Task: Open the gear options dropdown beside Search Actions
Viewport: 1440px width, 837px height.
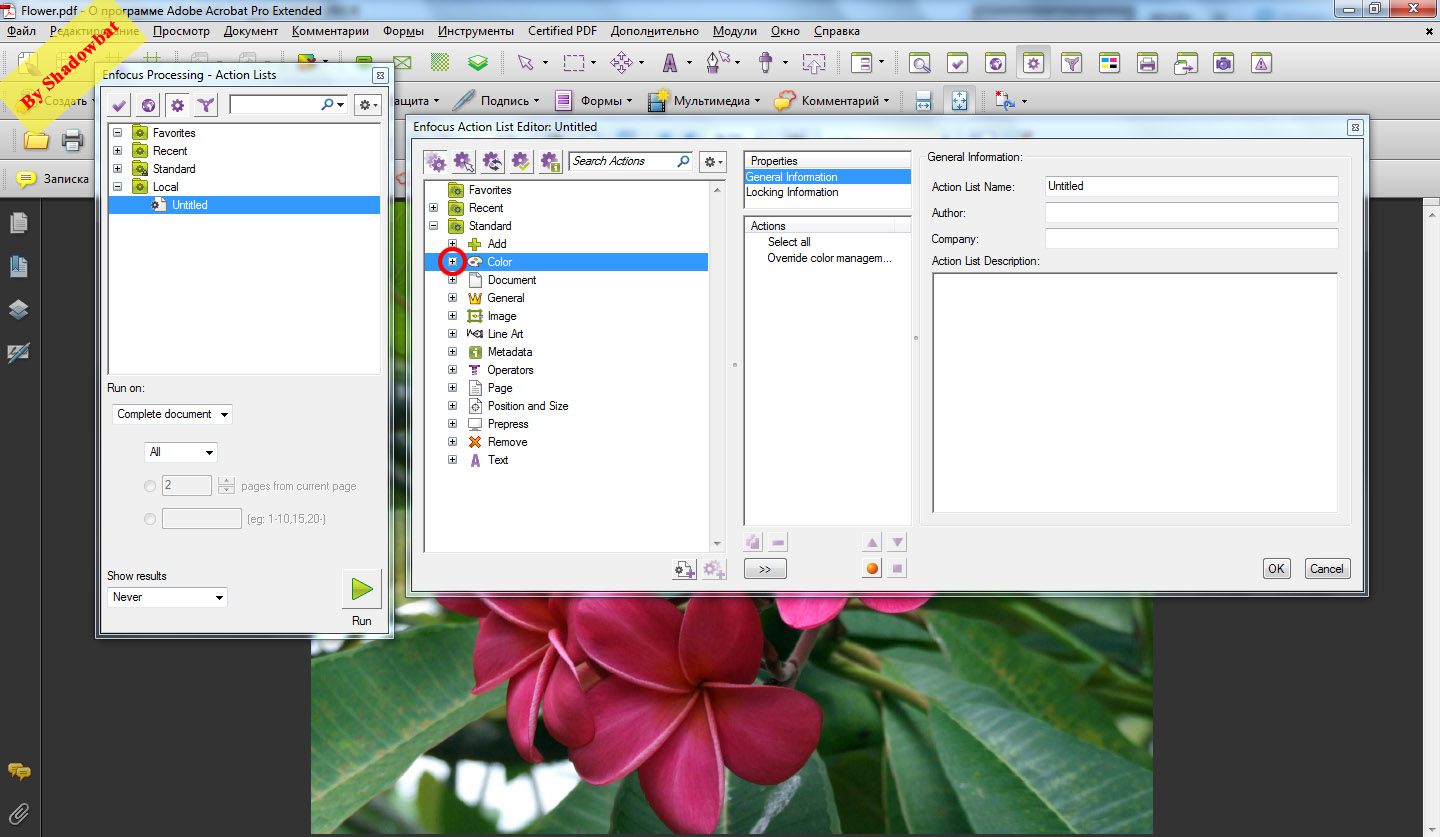Action: (x=712, y=161)
